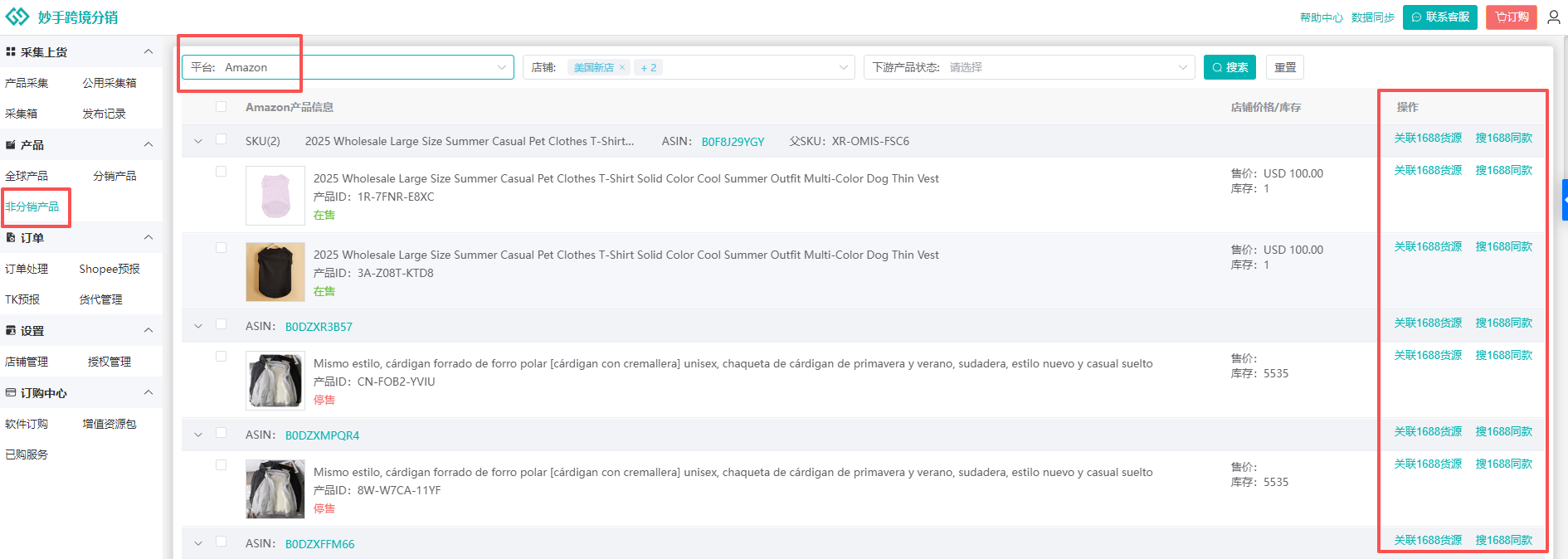
Task: Click the blue side panel handle
Action: tap(1565, 200)
